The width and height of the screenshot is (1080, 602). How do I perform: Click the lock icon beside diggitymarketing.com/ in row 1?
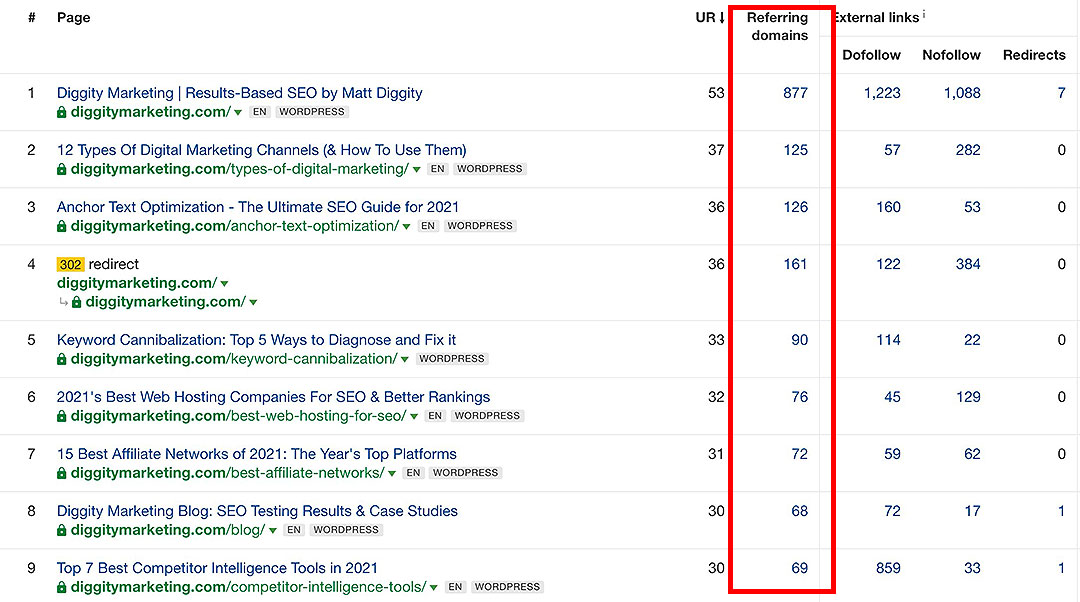coord(61,112)
